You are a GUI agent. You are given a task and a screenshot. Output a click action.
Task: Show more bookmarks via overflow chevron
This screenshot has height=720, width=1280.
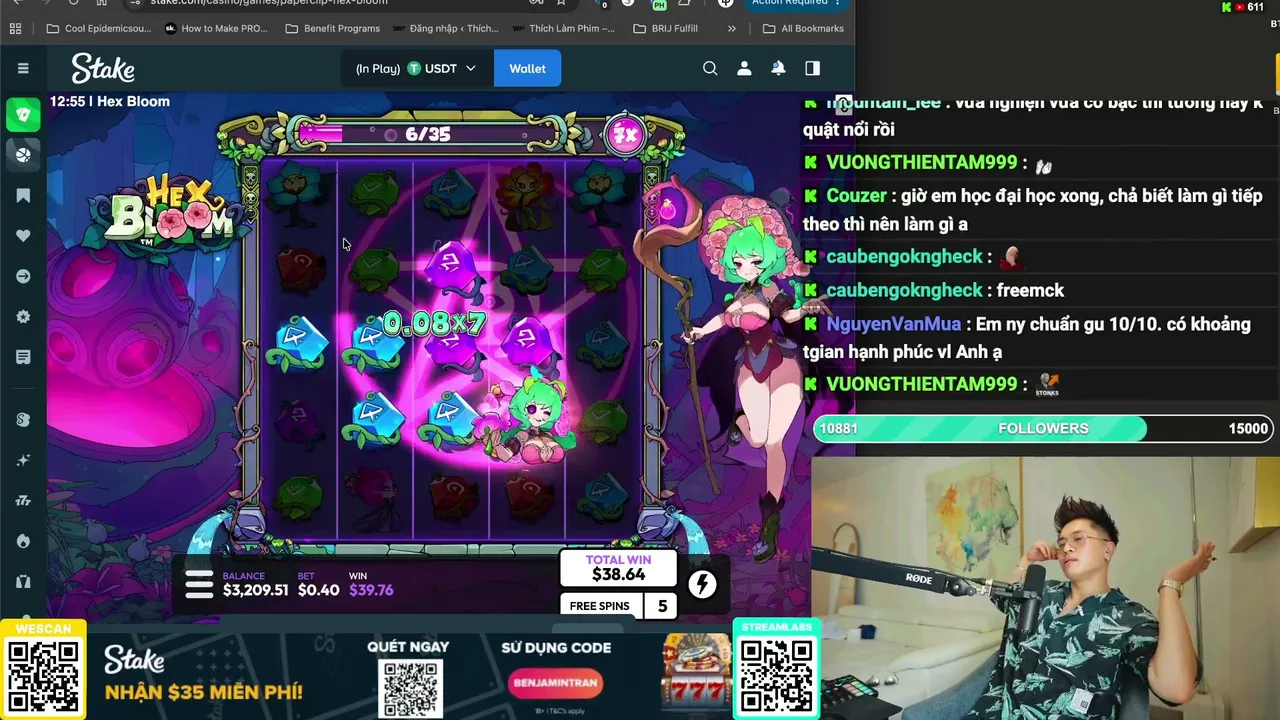732,29
